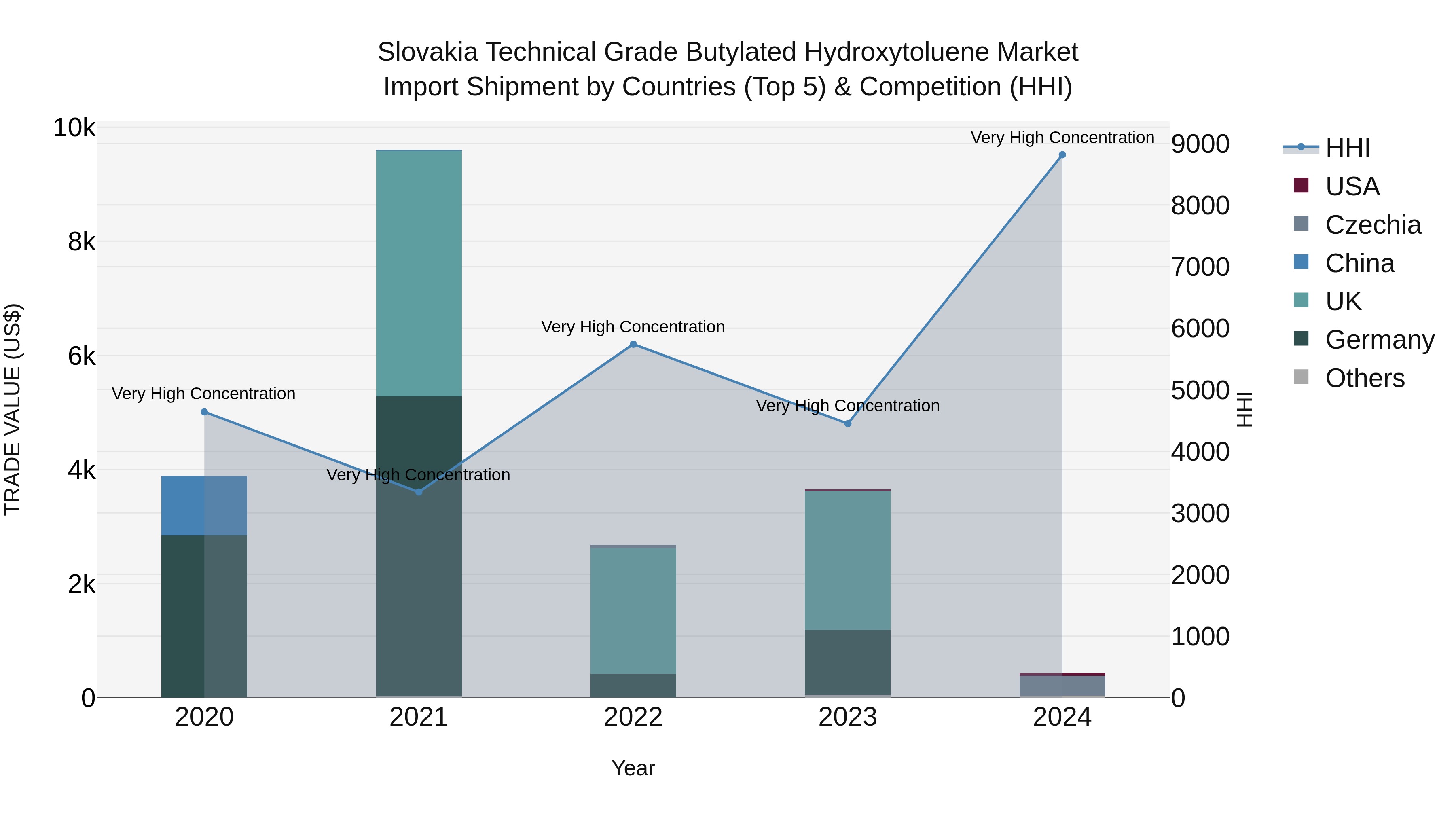Click the chart title text
Screen dimensions: 1456x819
728,69
